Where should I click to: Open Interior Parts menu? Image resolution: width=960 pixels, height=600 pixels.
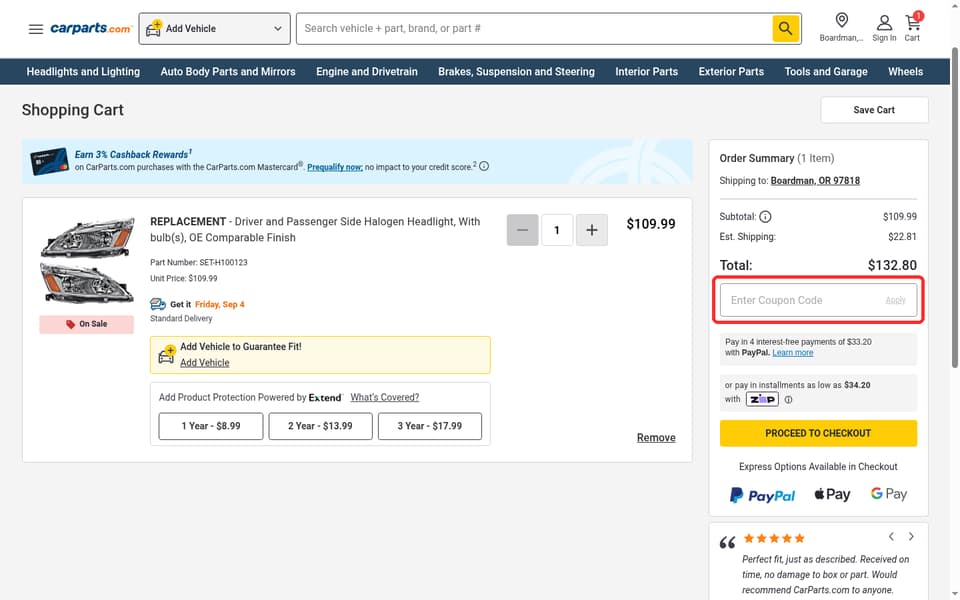(x=647, y=72)
